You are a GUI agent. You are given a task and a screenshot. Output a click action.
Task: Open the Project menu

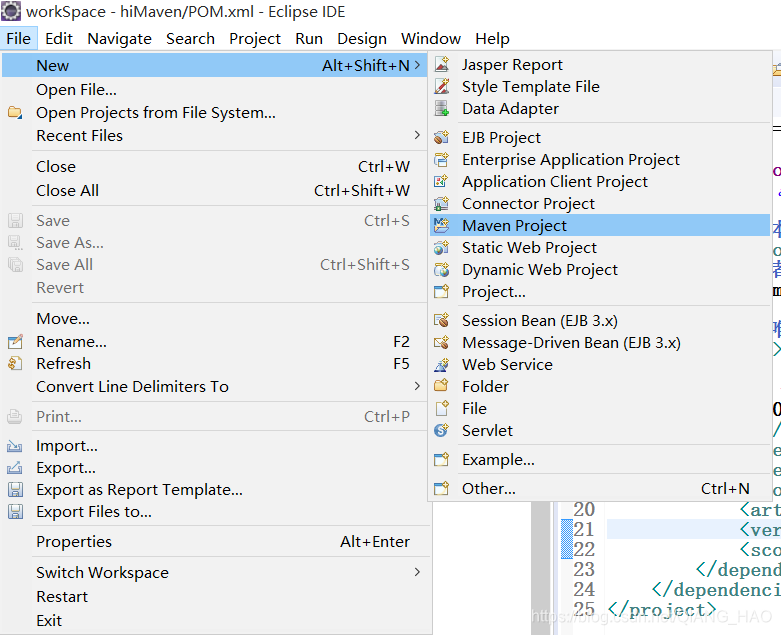[x=255, y=38]
